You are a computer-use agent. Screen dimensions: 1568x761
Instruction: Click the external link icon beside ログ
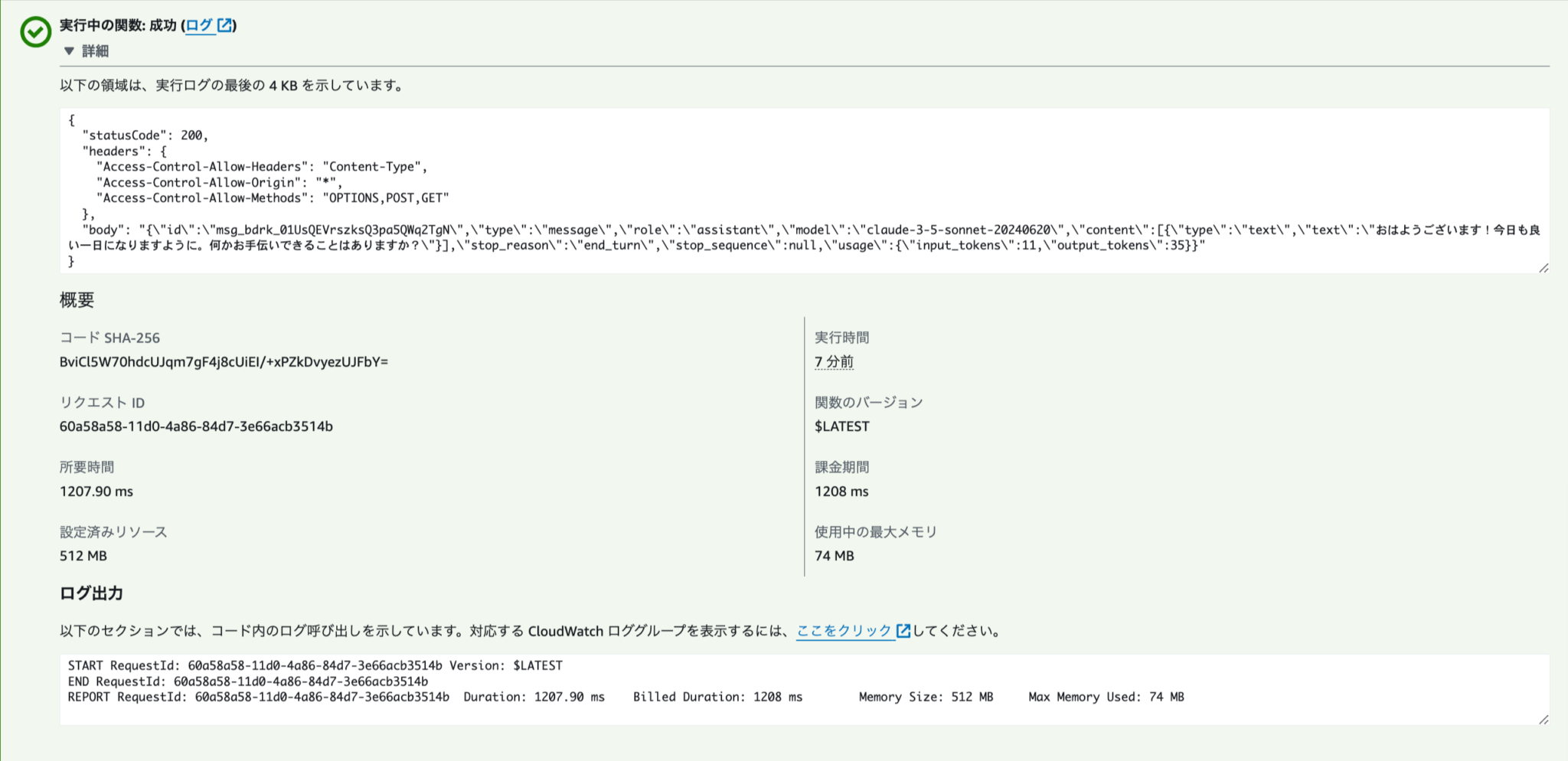click(224, 25)
